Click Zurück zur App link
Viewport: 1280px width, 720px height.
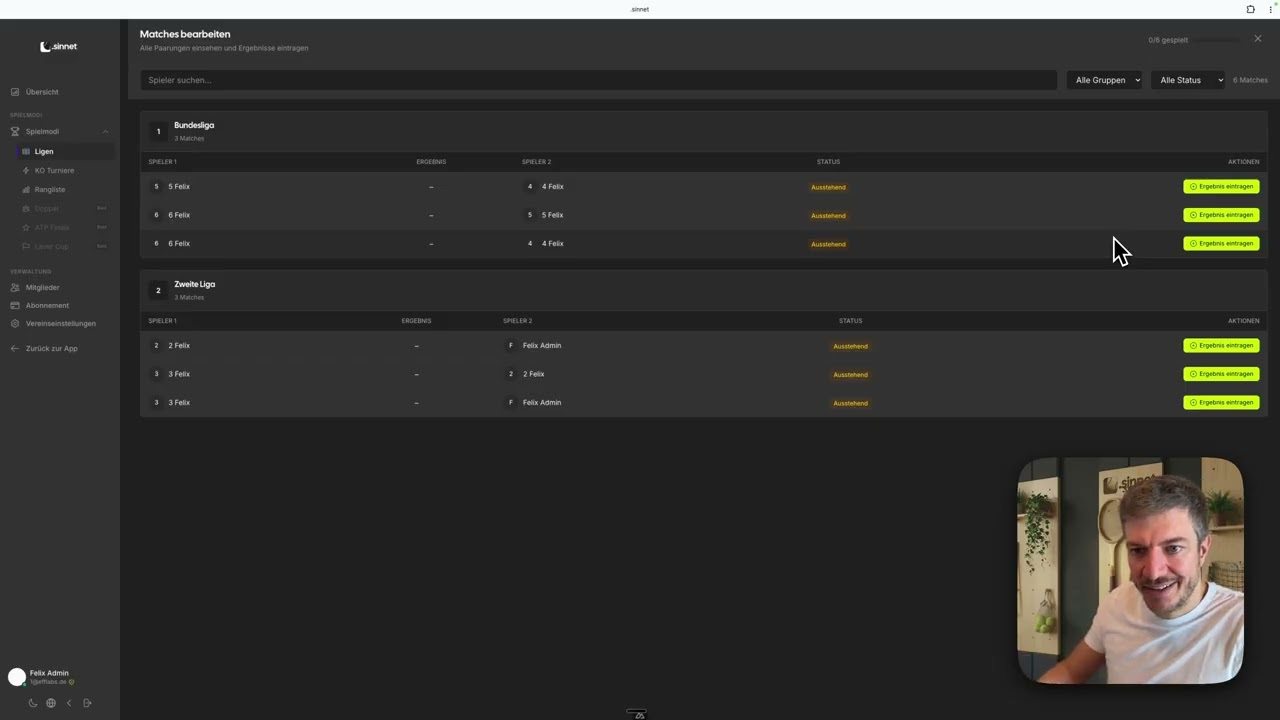pyautogui.click(x=52, y=348)
